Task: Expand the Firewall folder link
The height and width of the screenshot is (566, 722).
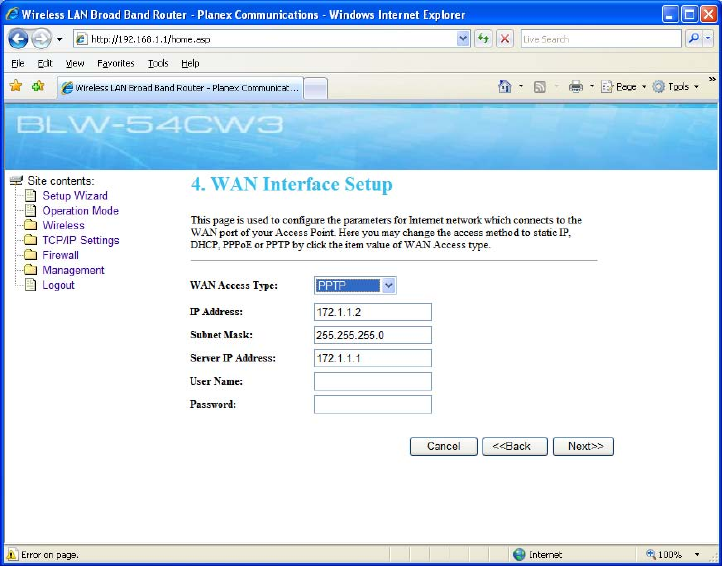Action: pos(60,255)
